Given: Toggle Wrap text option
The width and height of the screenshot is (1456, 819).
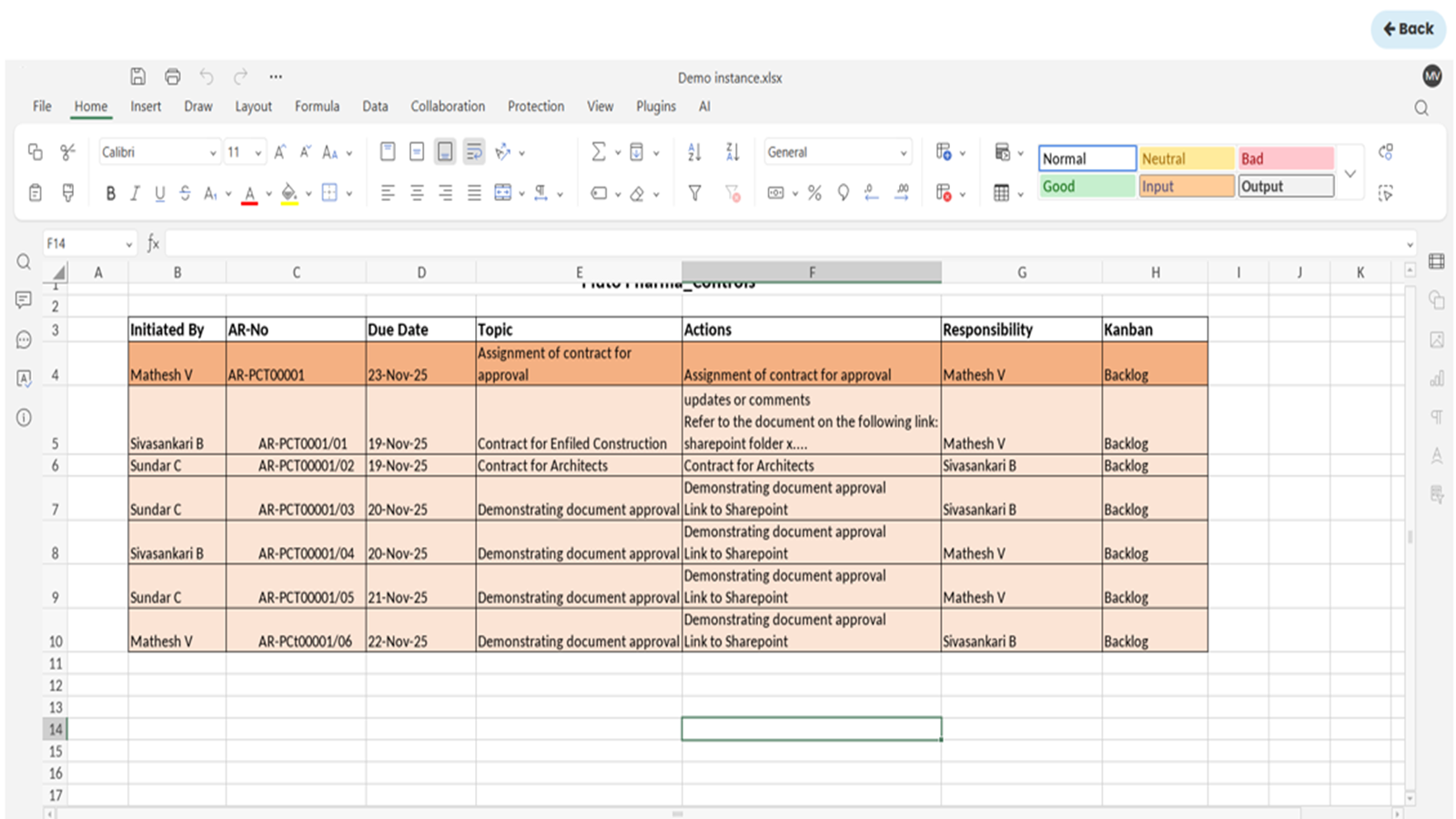Looking at the screenshot, I should [474, 152].
